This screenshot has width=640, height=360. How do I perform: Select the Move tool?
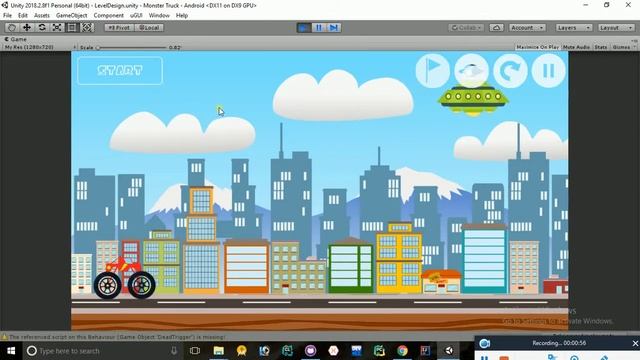point(27,27)
